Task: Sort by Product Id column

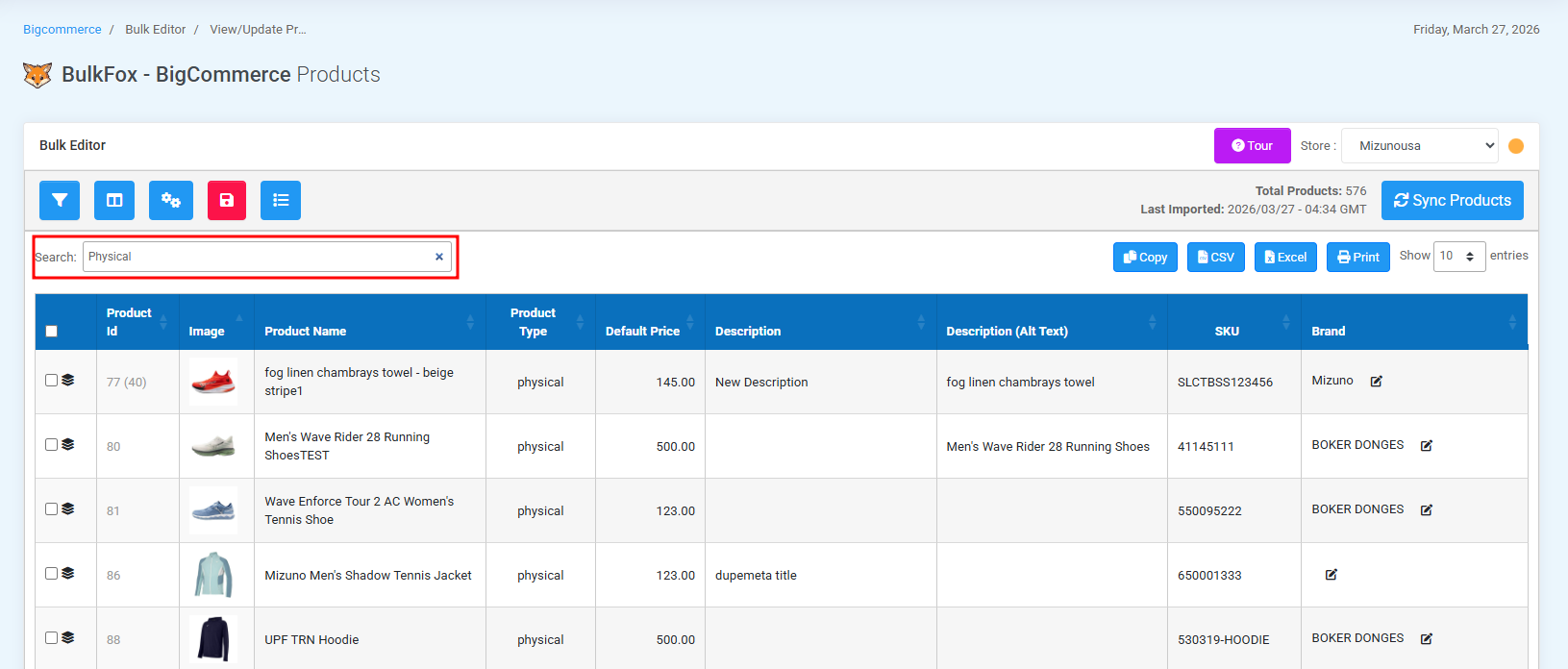Action: pyautogui.click(x=137, y=322)
